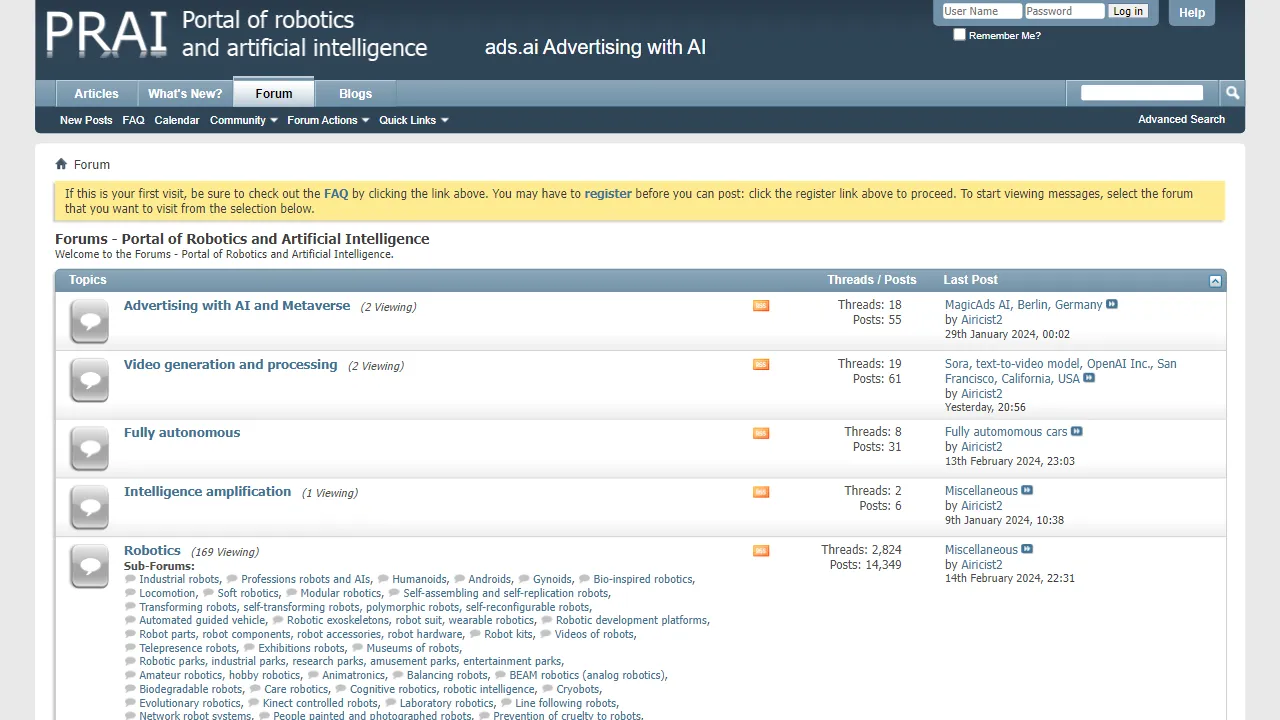
Task: Click the search text box
Action: [x=1142, y=93]
